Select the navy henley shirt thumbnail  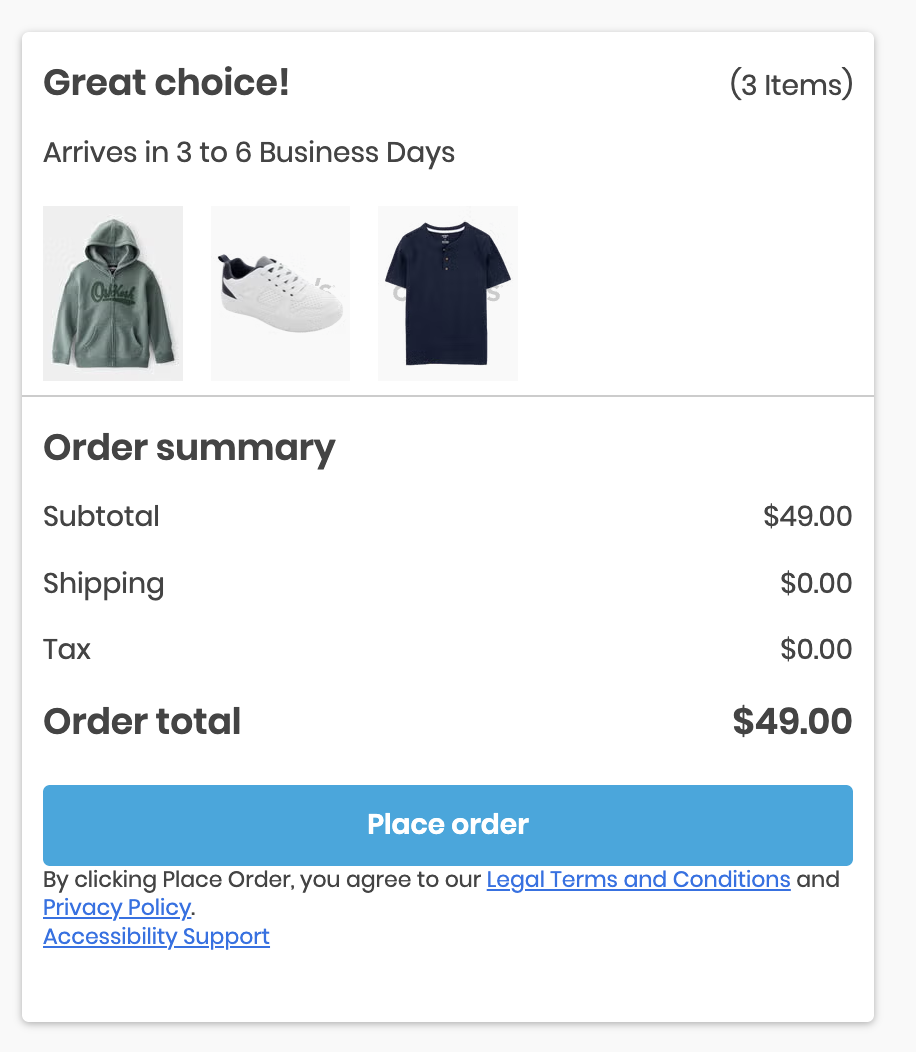pyautogui.click(x=447, y=293)
